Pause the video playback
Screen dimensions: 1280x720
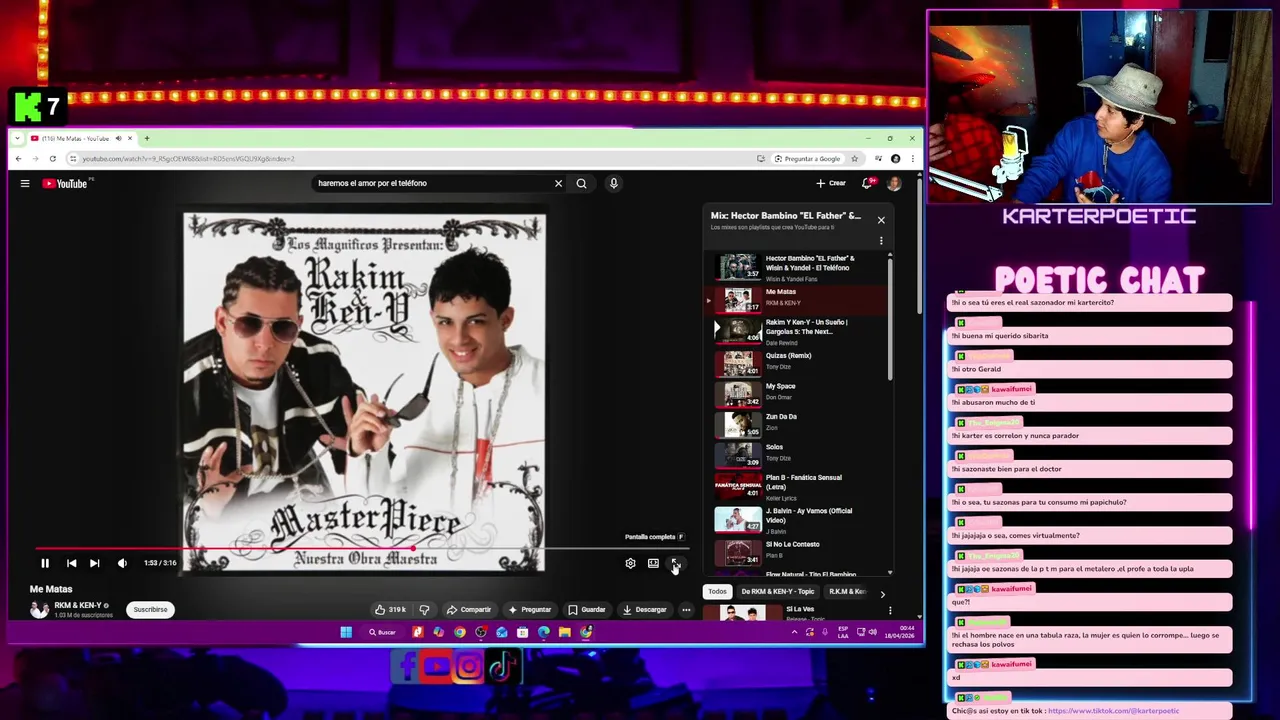coord(45,563)
